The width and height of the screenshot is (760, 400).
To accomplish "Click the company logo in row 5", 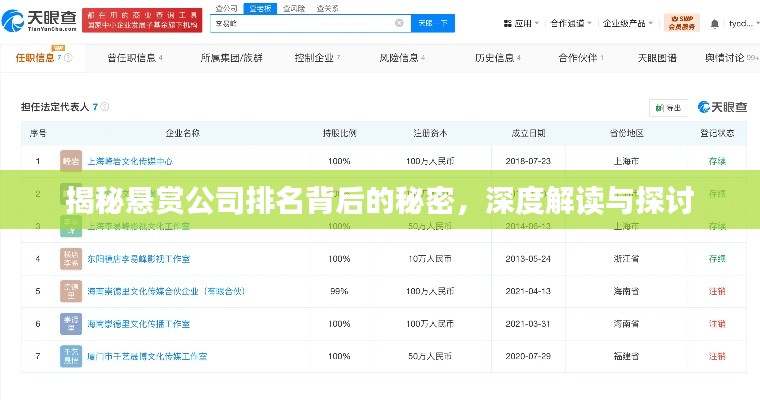I will (71, 291).
